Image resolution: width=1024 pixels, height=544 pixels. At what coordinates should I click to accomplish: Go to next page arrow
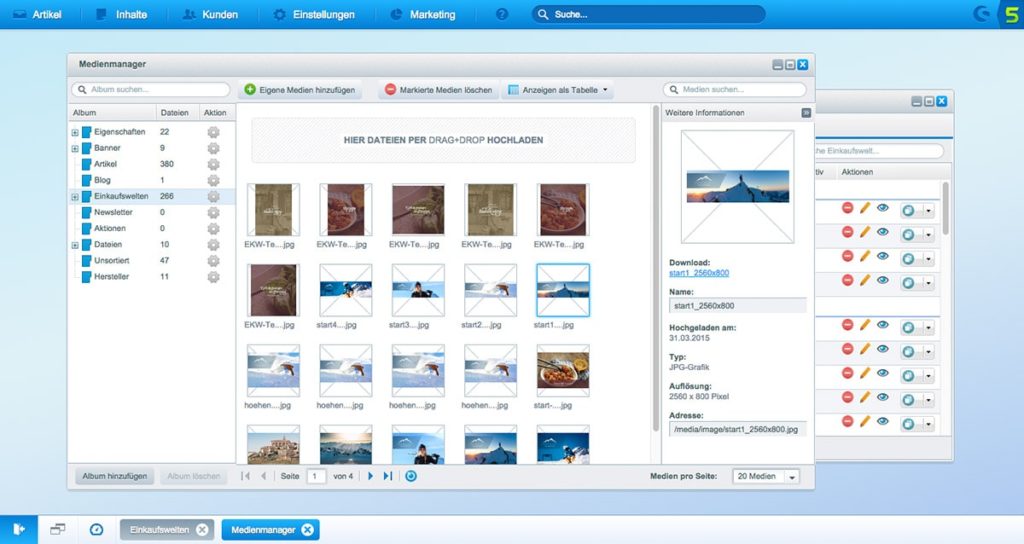[370, 476]
